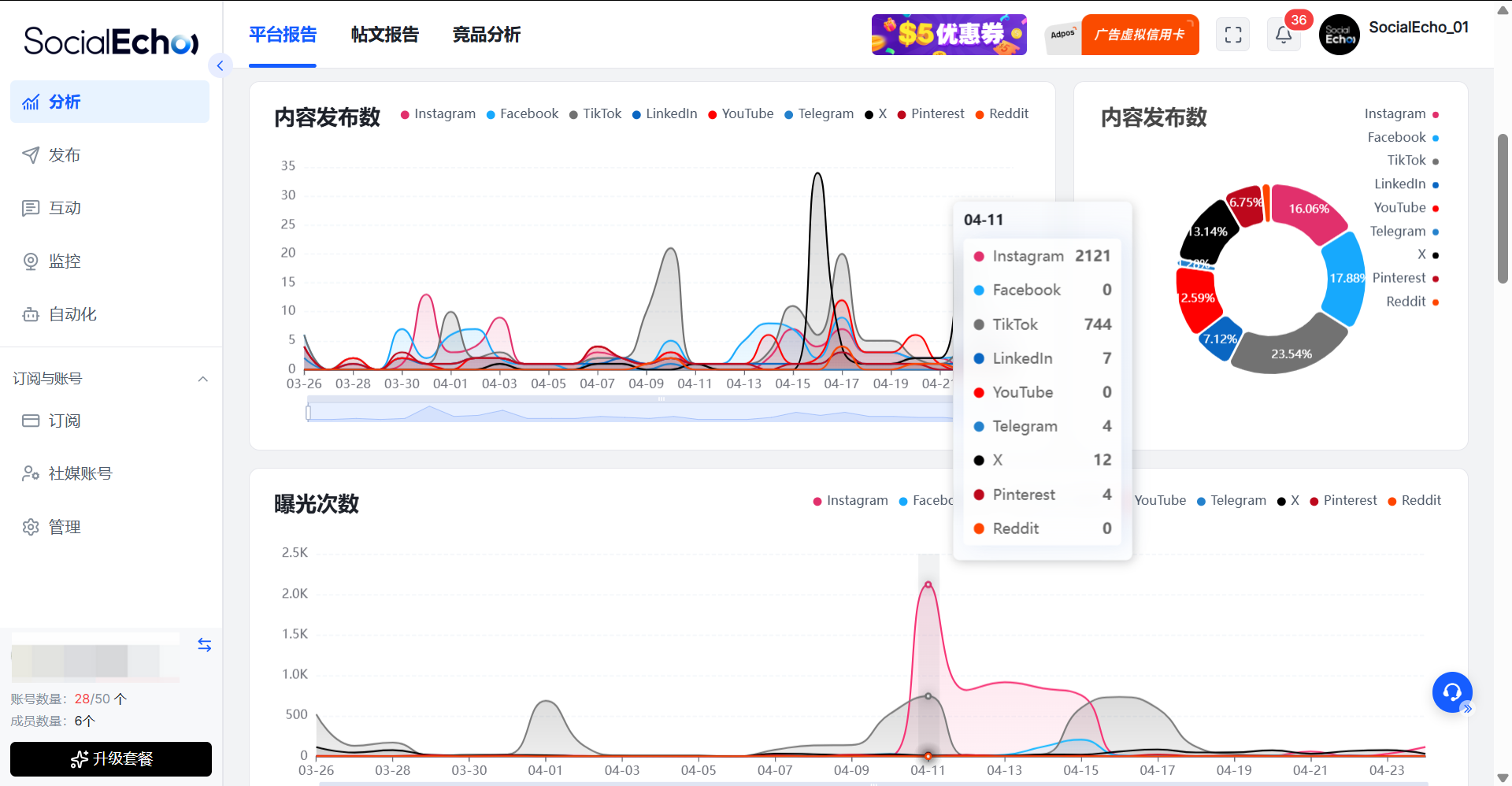
Task: Switch to the 竞品分析 tab
Action: tap(487, 35)
